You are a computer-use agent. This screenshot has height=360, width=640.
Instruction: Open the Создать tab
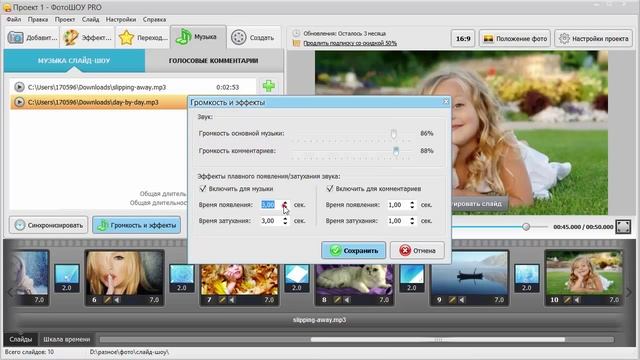tap(253, 38)
